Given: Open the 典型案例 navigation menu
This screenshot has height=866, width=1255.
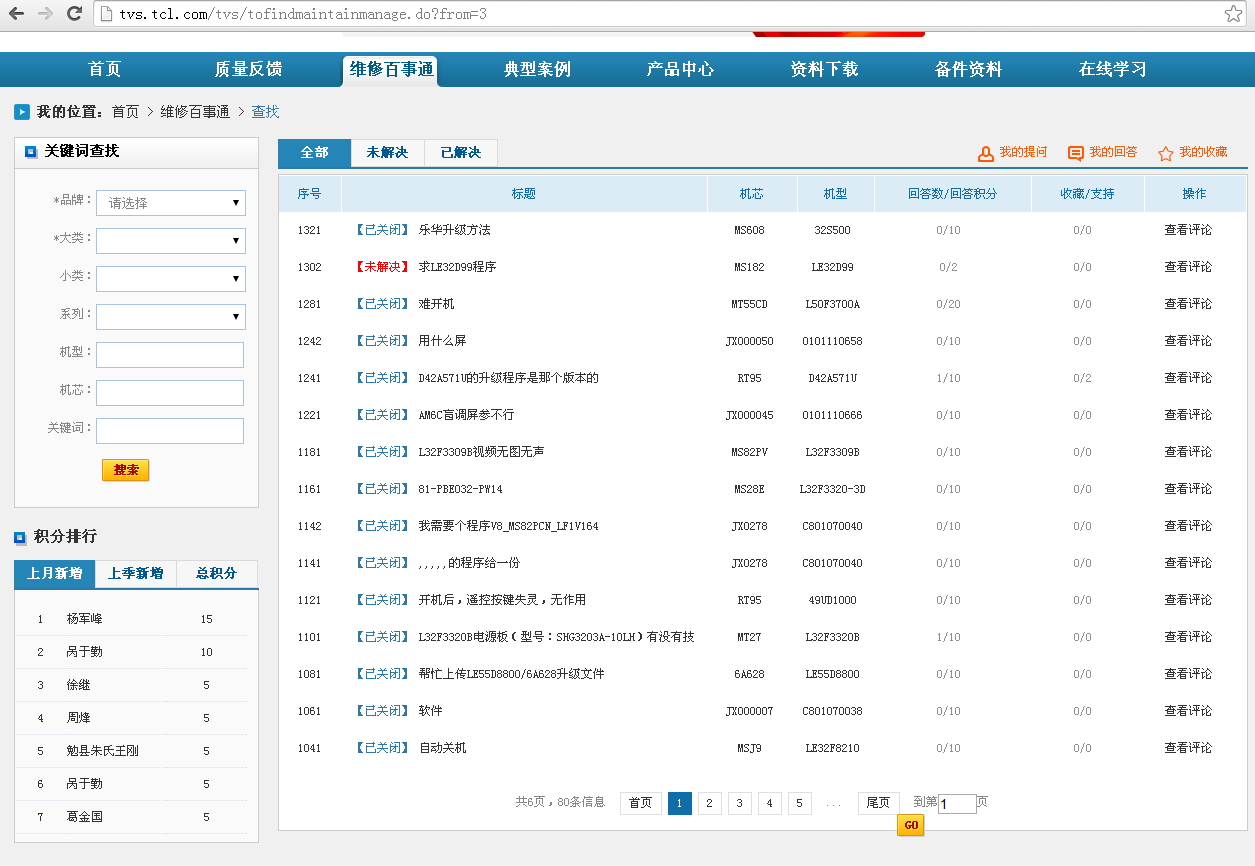Looking at the screenshot, I should (x=537, y=69).
